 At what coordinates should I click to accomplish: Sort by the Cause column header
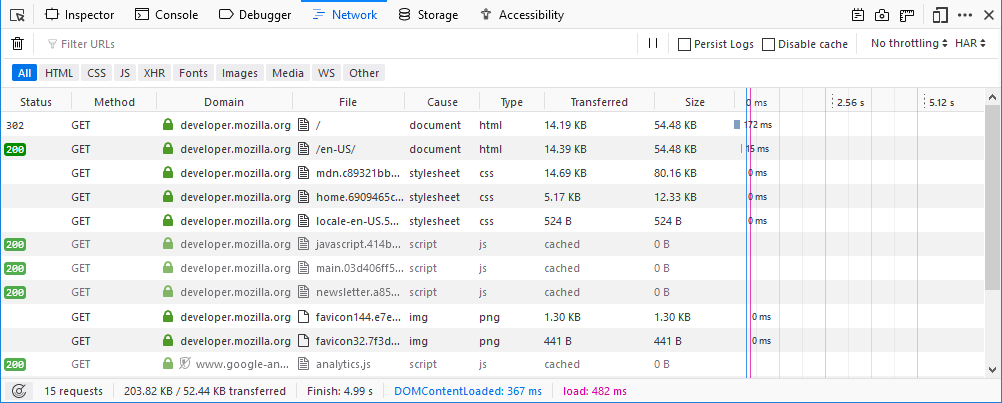point(442,102)
